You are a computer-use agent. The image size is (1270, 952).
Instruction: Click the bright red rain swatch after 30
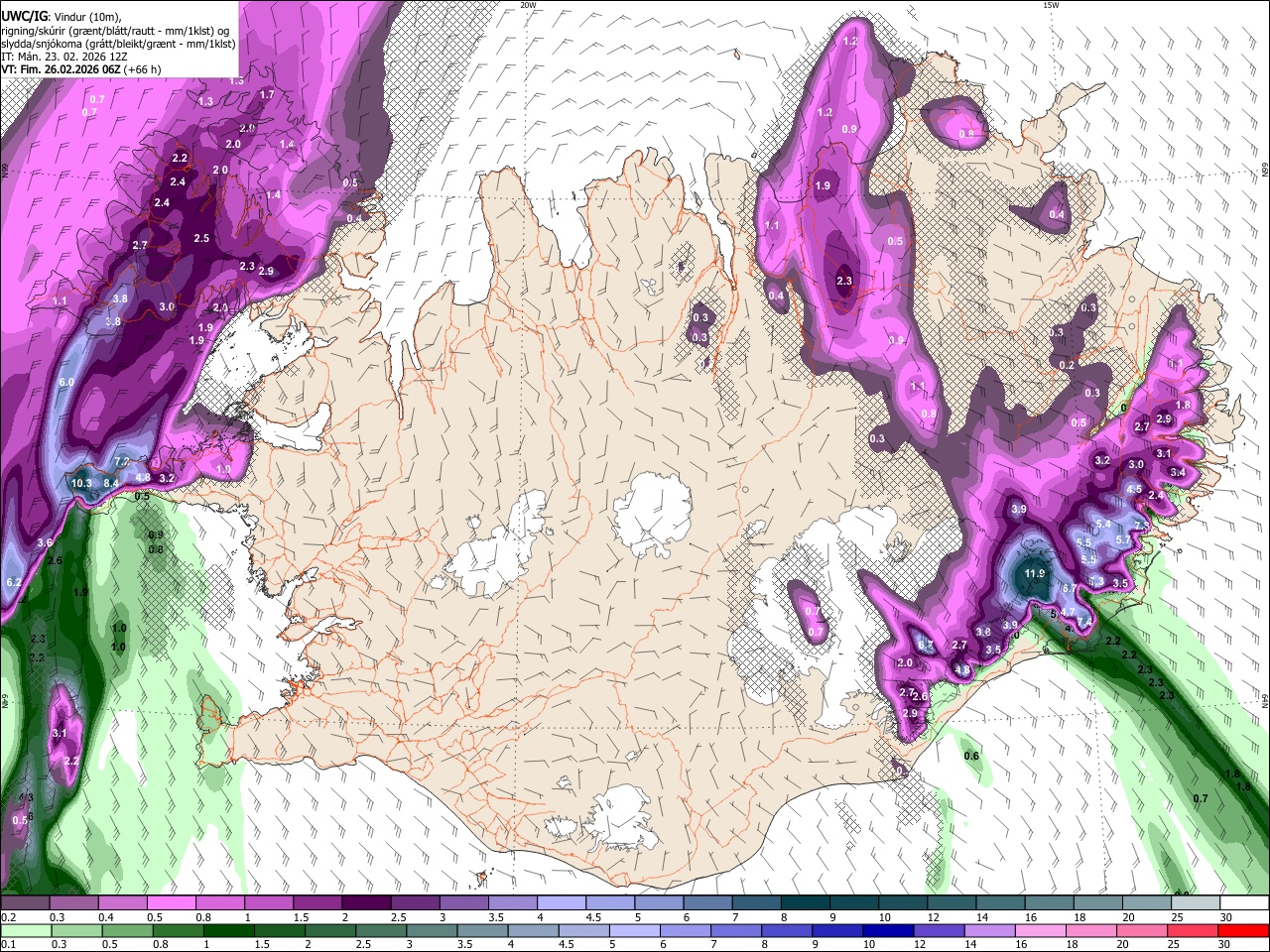(1243, 930)
